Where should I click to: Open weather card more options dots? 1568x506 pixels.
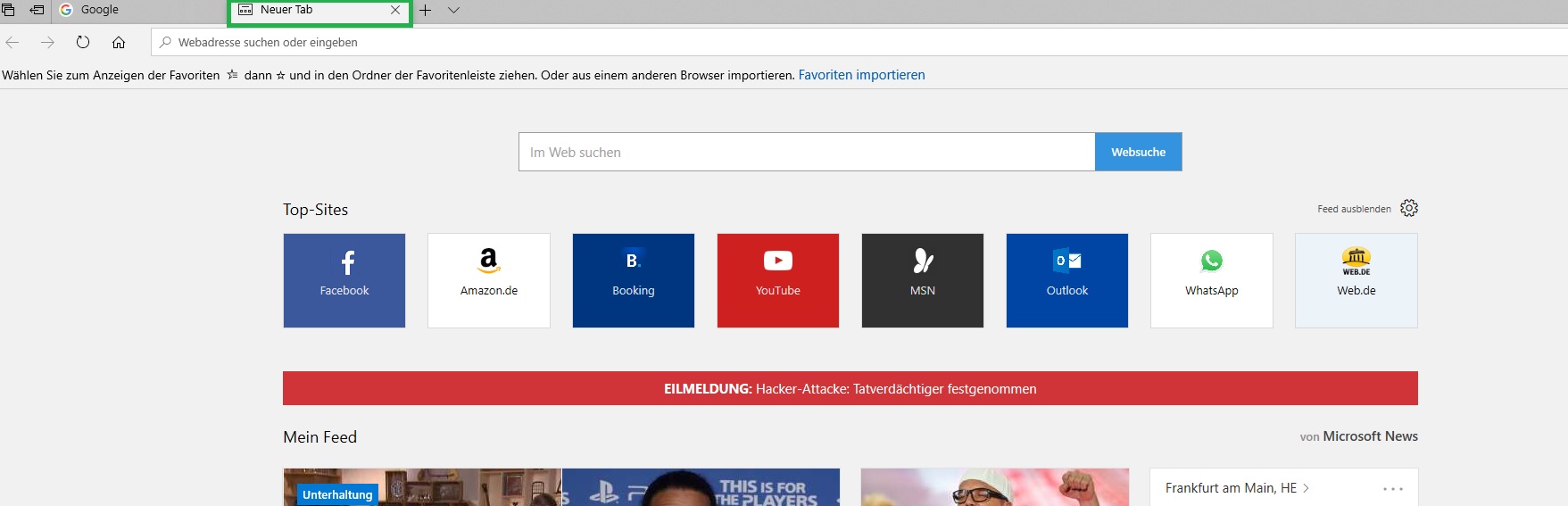1393,489
